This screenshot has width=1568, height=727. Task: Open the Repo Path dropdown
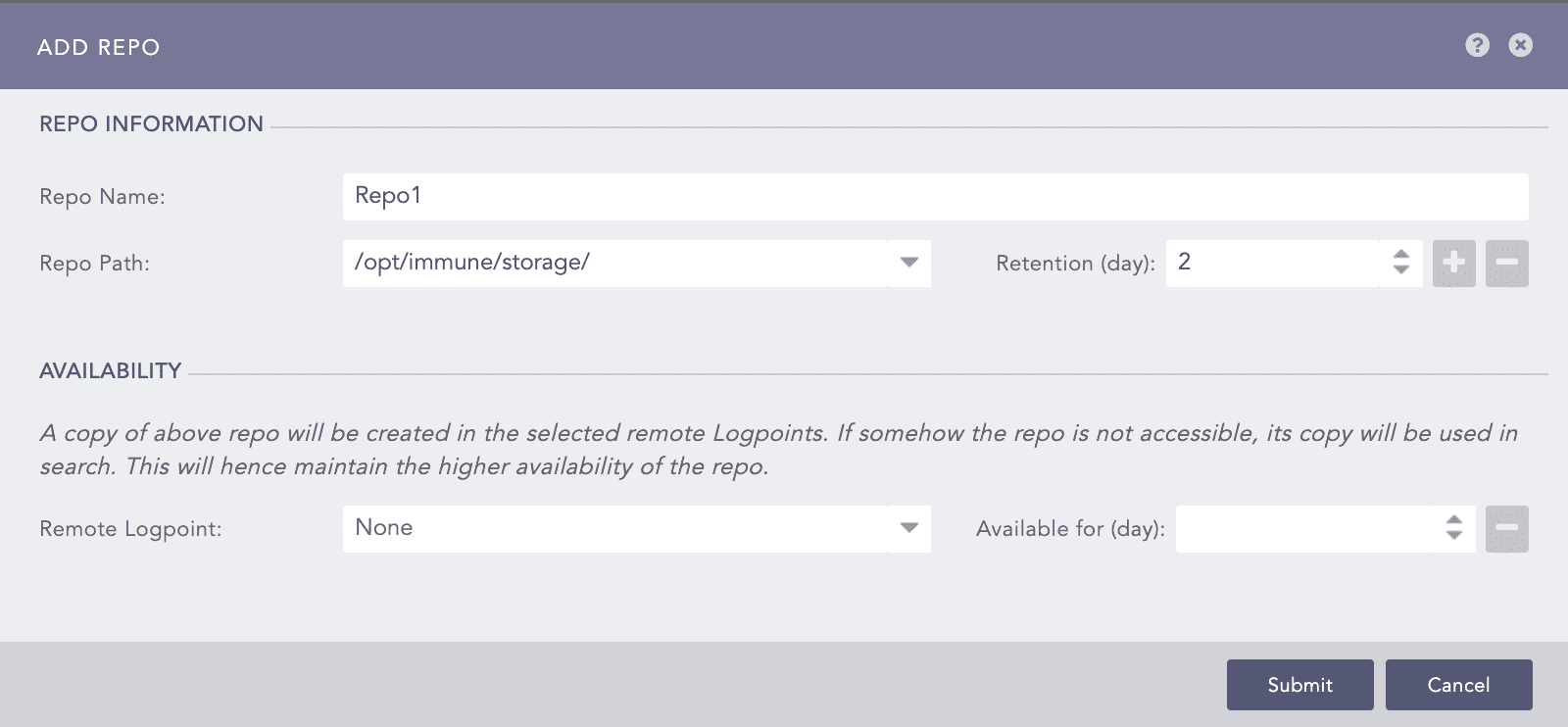(x=909, y=263)
